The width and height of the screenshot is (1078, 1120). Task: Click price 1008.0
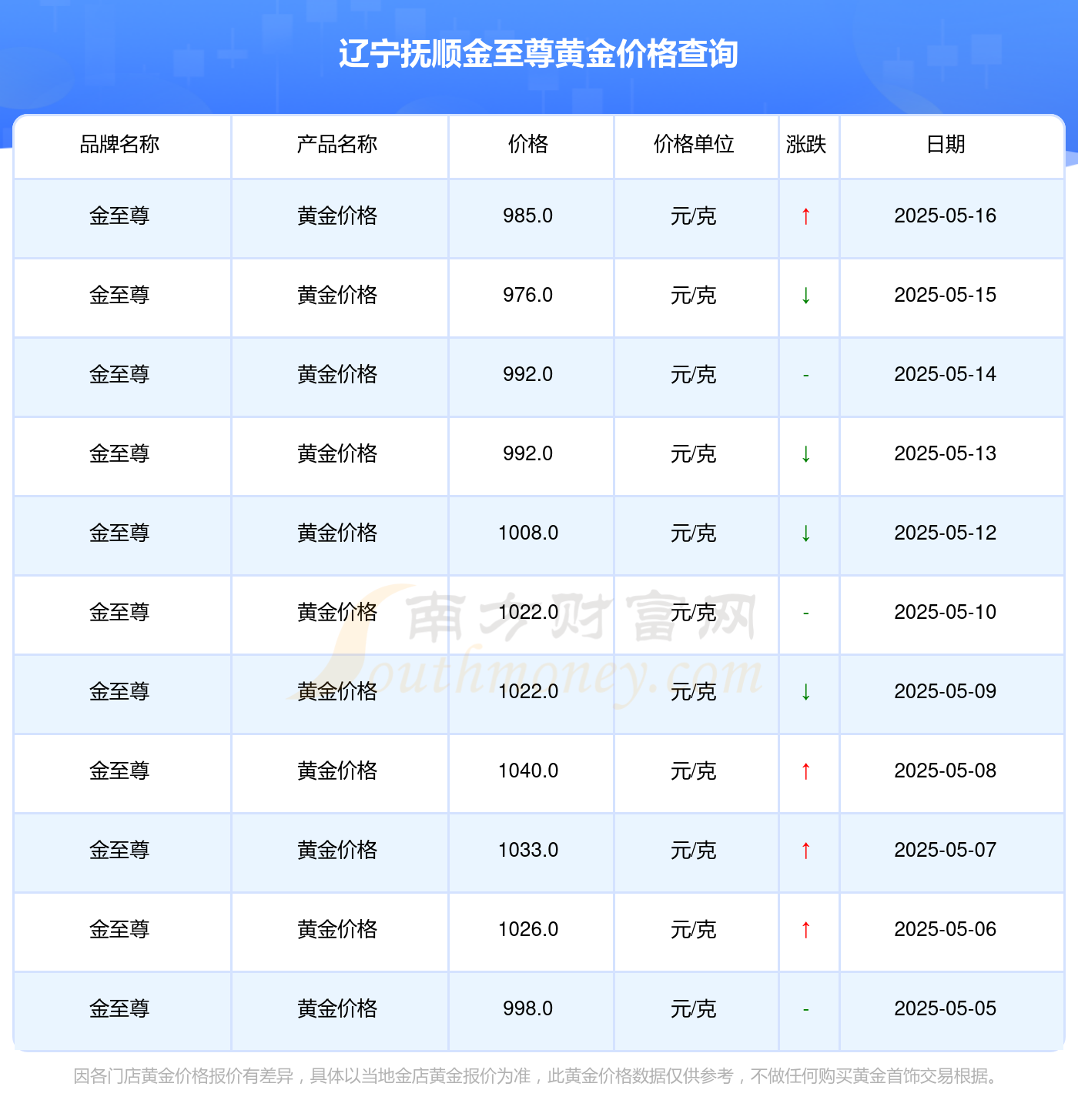pos(528,533)
